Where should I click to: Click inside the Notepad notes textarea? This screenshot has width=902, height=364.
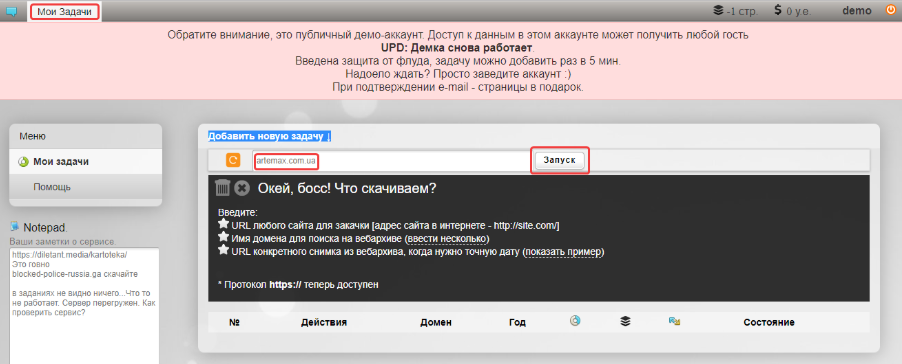click(x=85, y=306)
